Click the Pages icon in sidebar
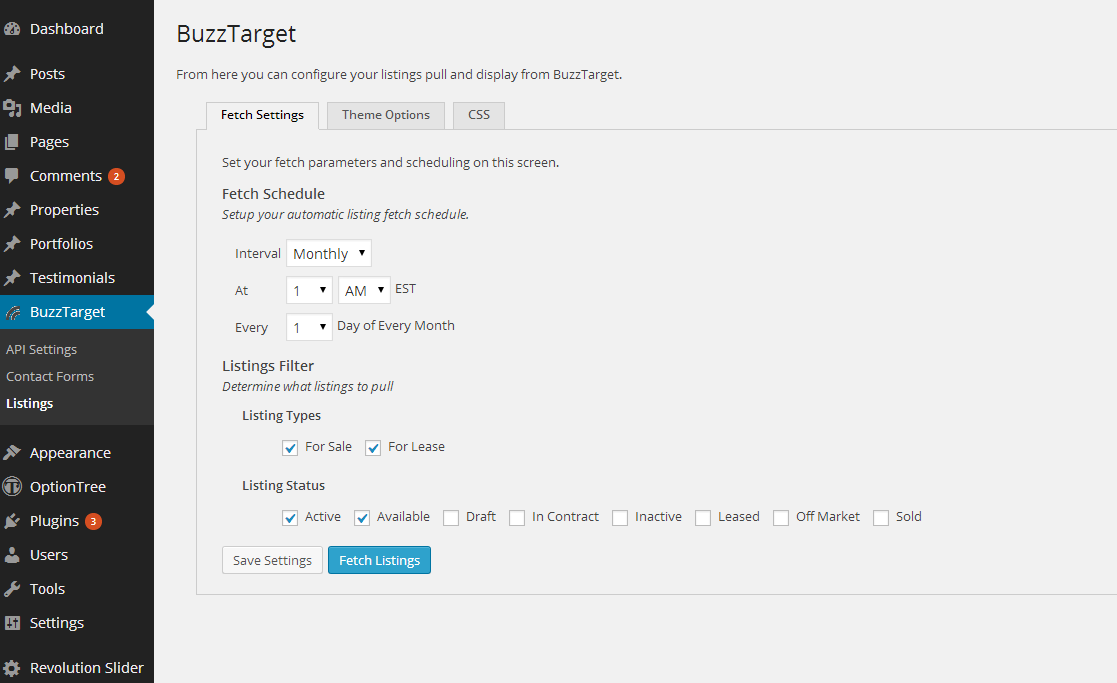Image resolution: width=1117 pixels, height=683 pixels. [x=12, y=142]
